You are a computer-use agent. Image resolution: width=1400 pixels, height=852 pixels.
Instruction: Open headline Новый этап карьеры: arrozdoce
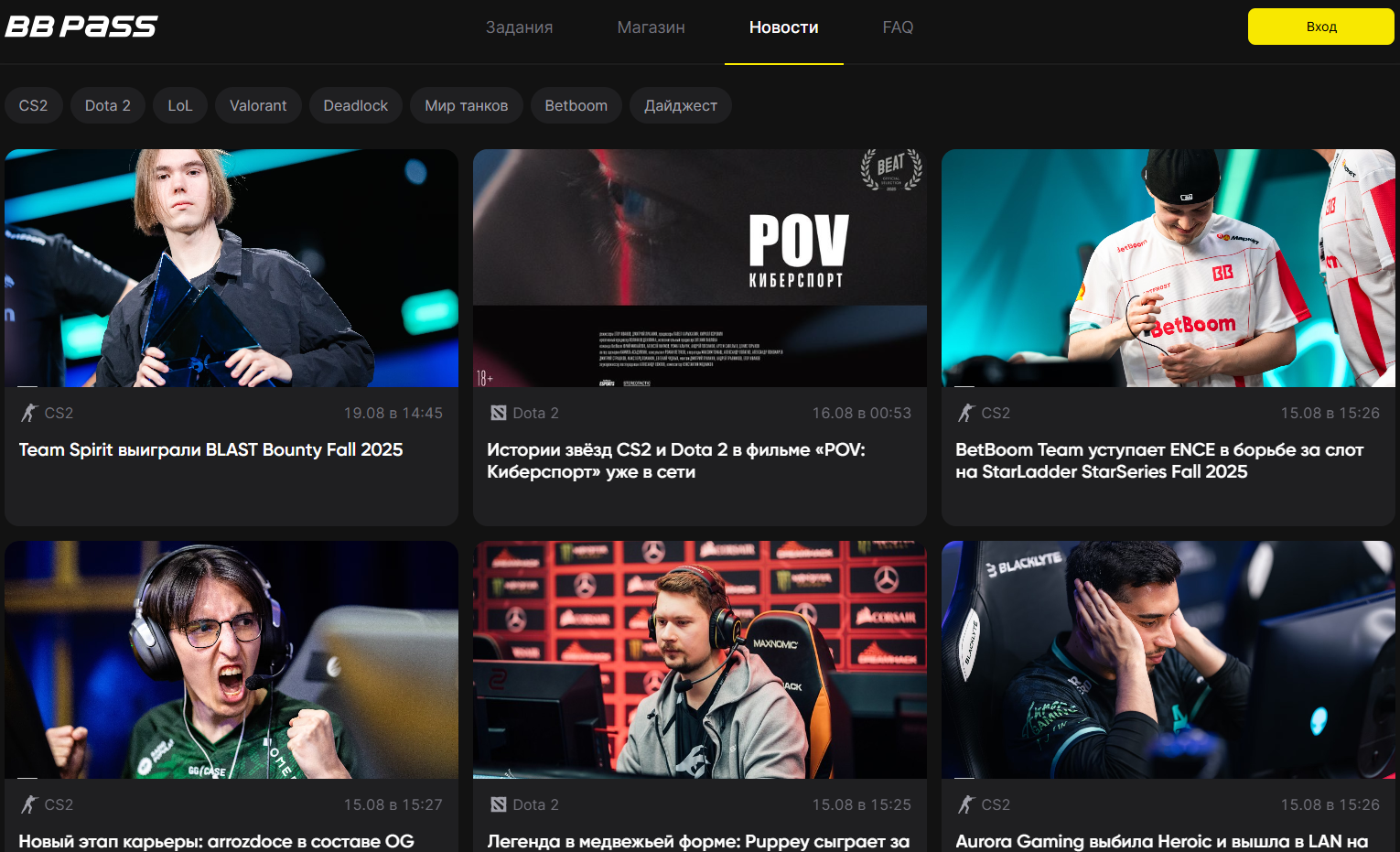pos(216,841)
